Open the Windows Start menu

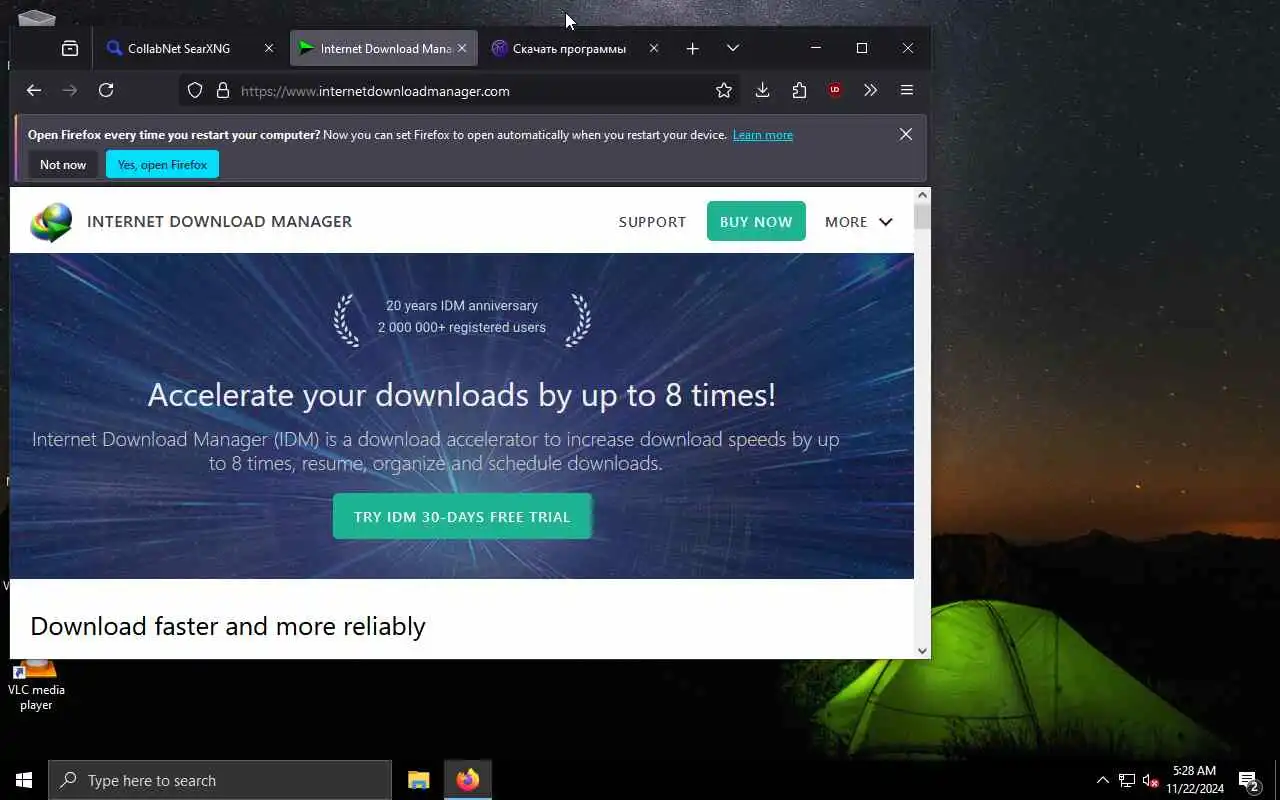click(24, 780)
